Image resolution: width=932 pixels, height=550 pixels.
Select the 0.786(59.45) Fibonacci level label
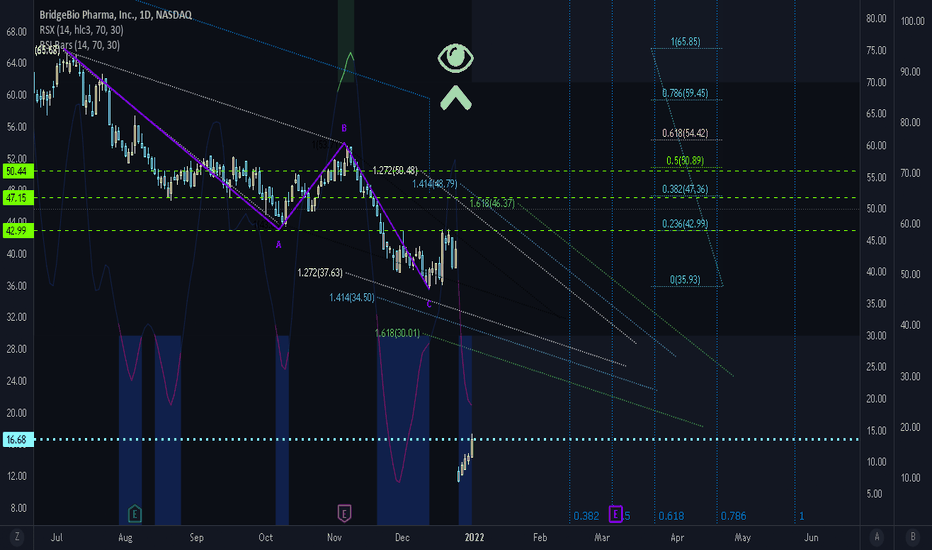[x=685, y=93]
